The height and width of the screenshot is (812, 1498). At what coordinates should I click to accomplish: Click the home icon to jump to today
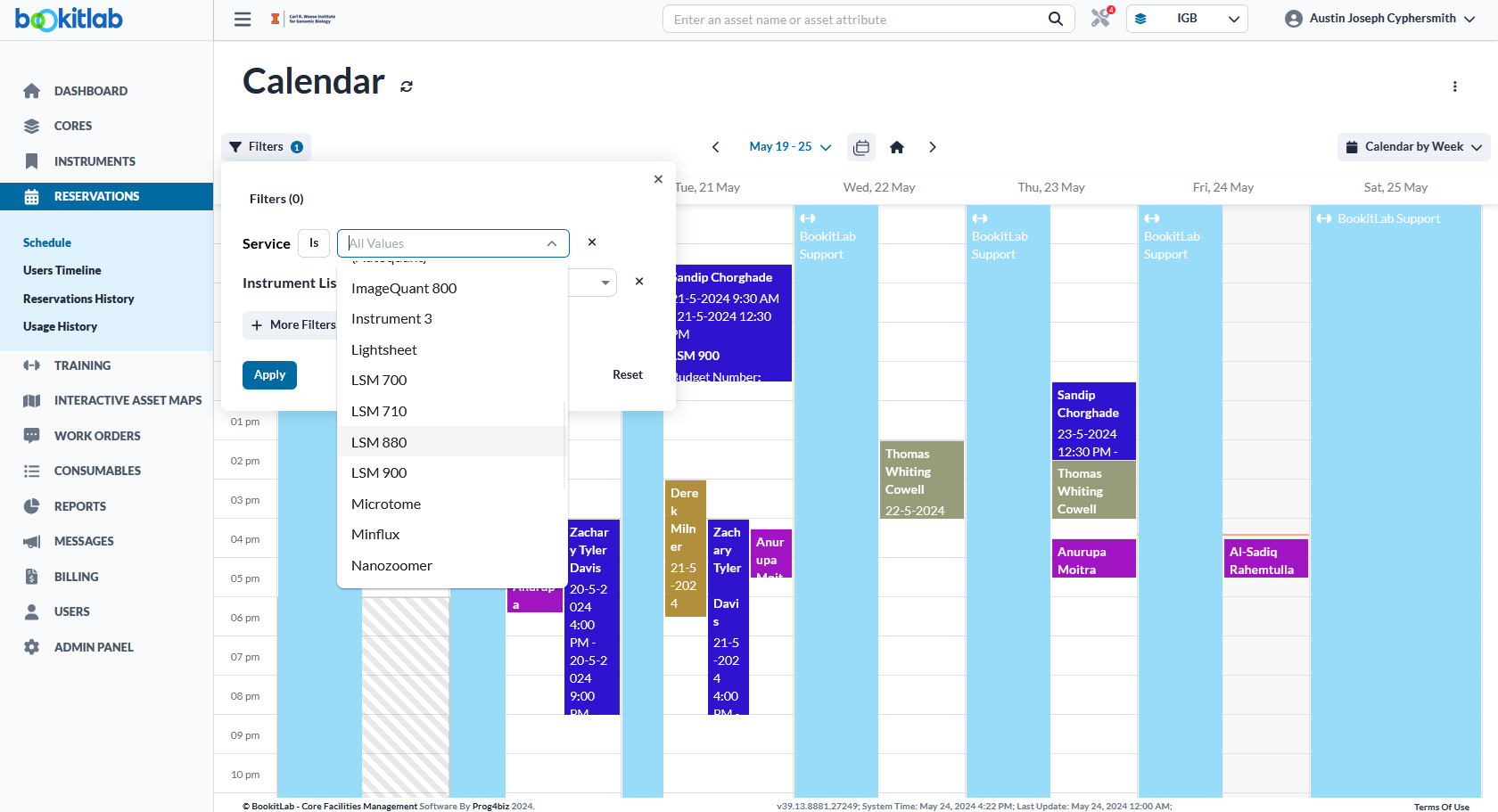897,147
